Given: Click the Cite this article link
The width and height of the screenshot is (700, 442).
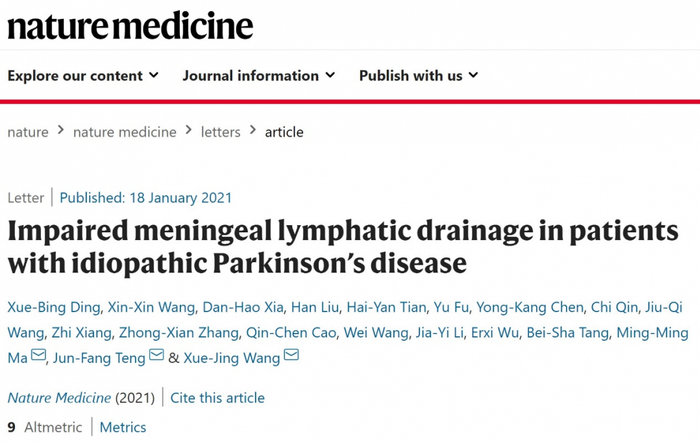Looking at the screenshot, I should click(217, 398).
